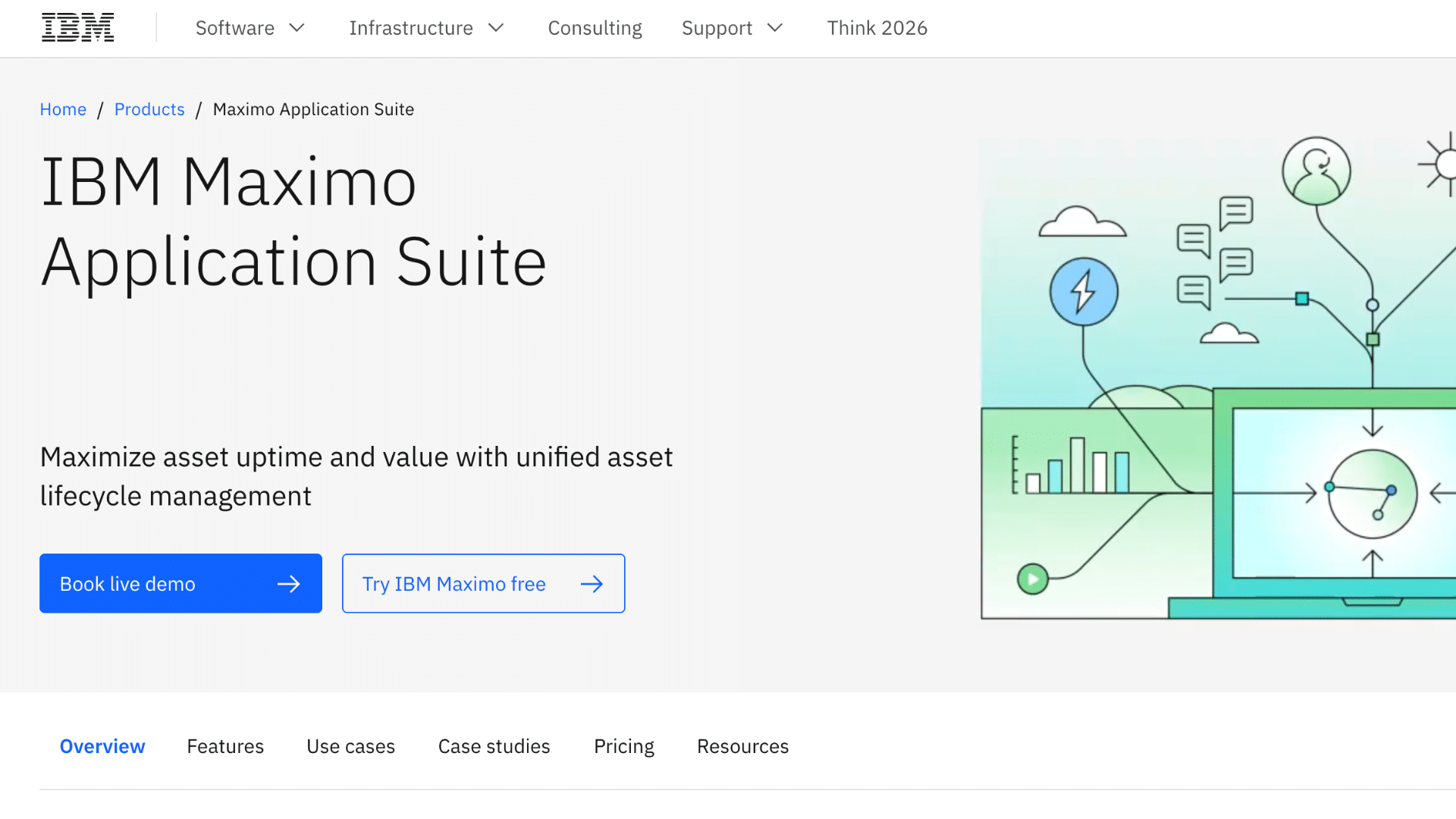Open the Case studies tab
This screenshot has width=1456, height=819.
[494, 746]
